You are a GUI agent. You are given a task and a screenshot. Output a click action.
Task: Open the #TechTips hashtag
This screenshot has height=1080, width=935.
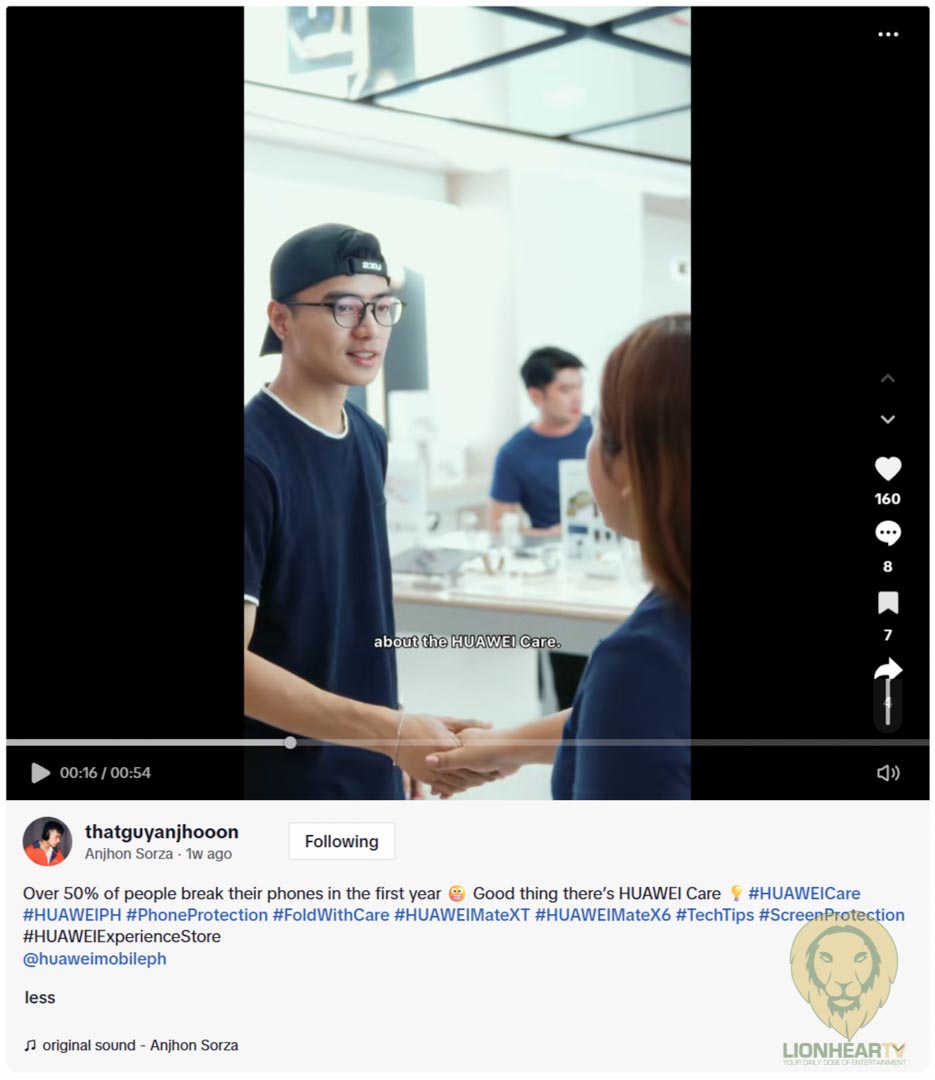pyautogui.click(x=715, y=915)
